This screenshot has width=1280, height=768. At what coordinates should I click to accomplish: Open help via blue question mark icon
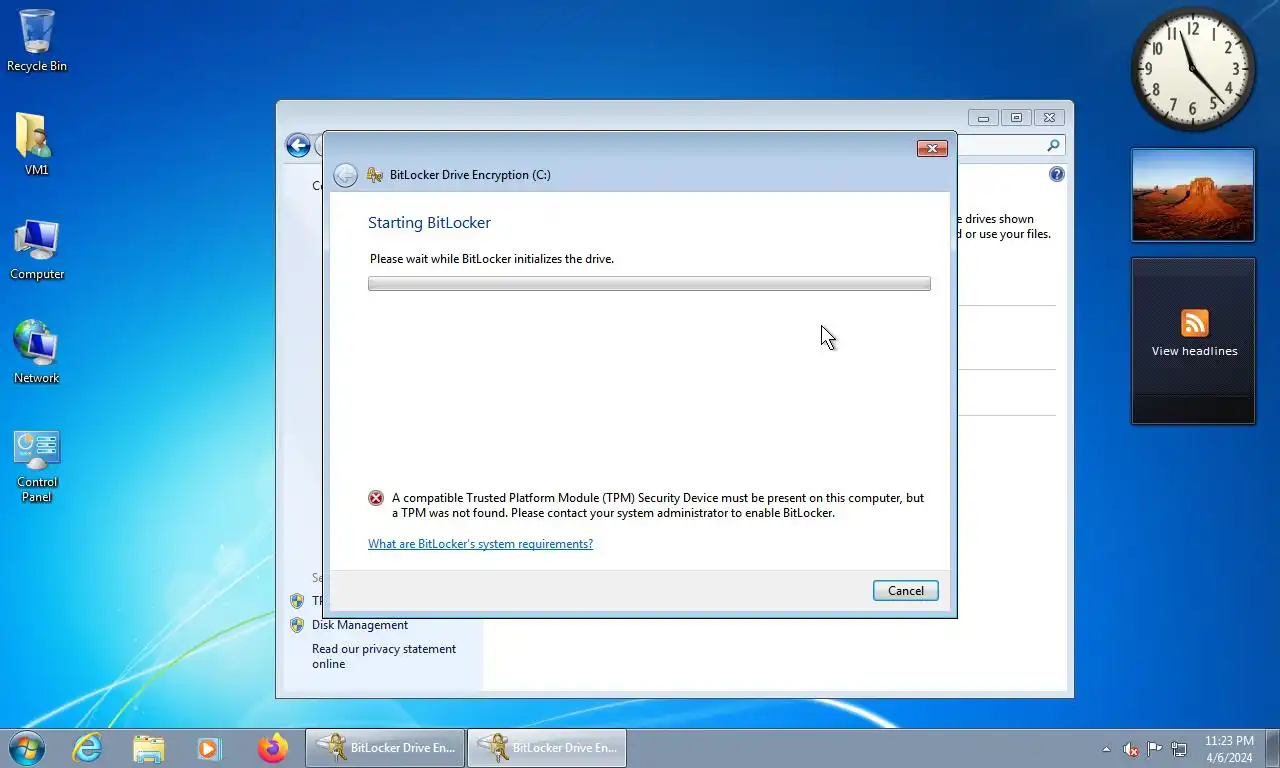[x=1057, y=174]
